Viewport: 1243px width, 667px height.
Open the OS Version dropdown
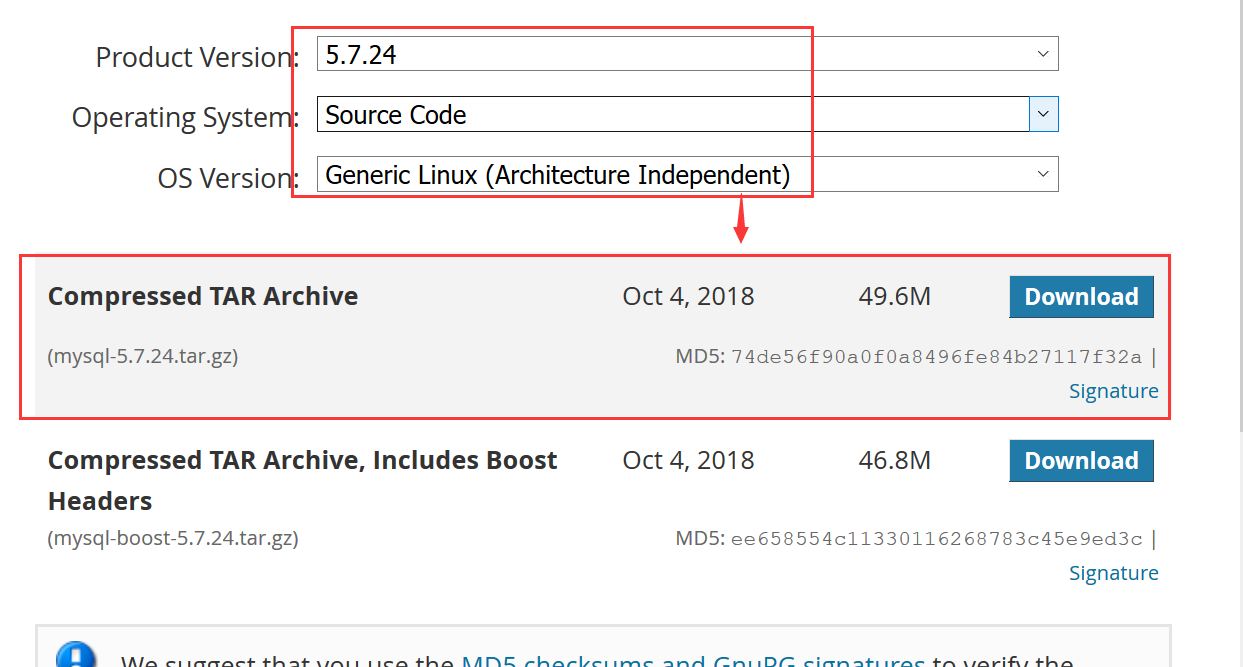coord(687,175)
